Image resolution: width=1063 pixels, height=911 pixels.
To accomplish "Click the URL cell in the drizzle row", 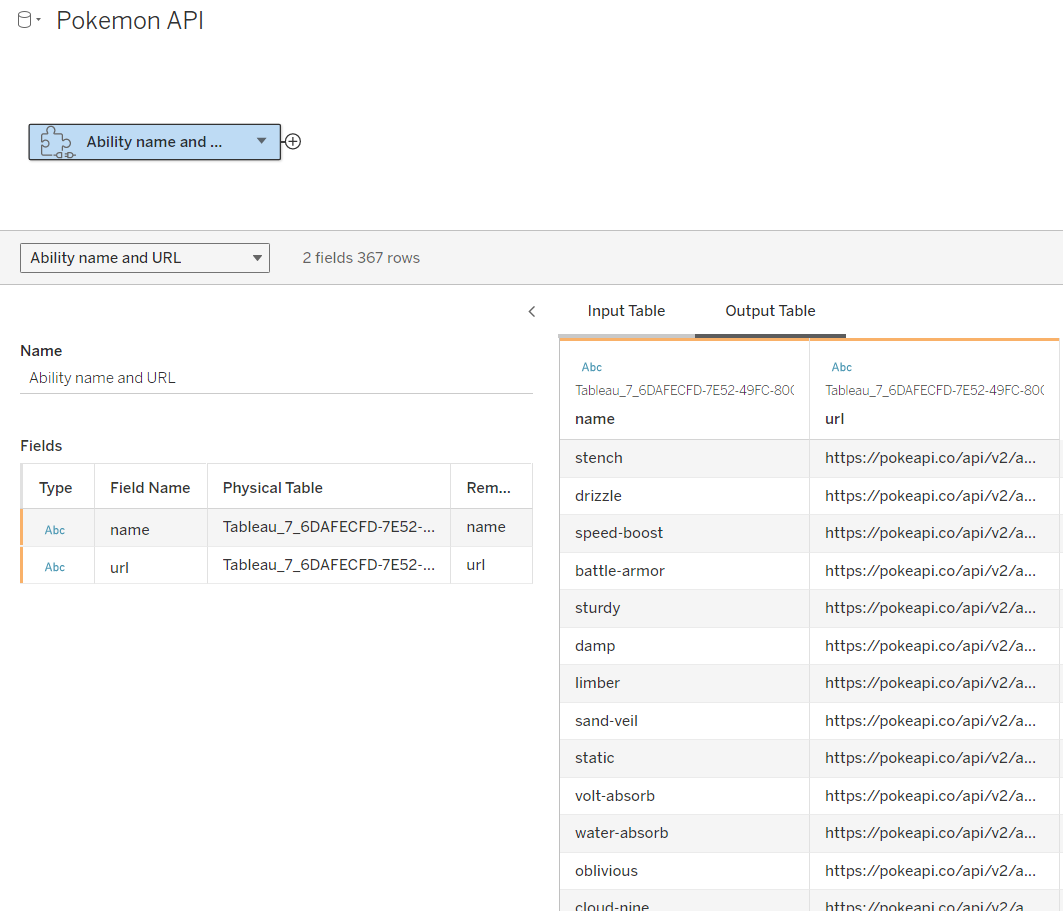I will pos(934,496).
